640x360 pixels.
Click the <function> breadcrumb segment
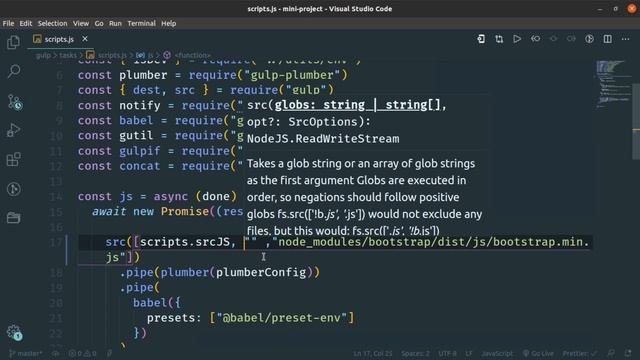point(187,55)
